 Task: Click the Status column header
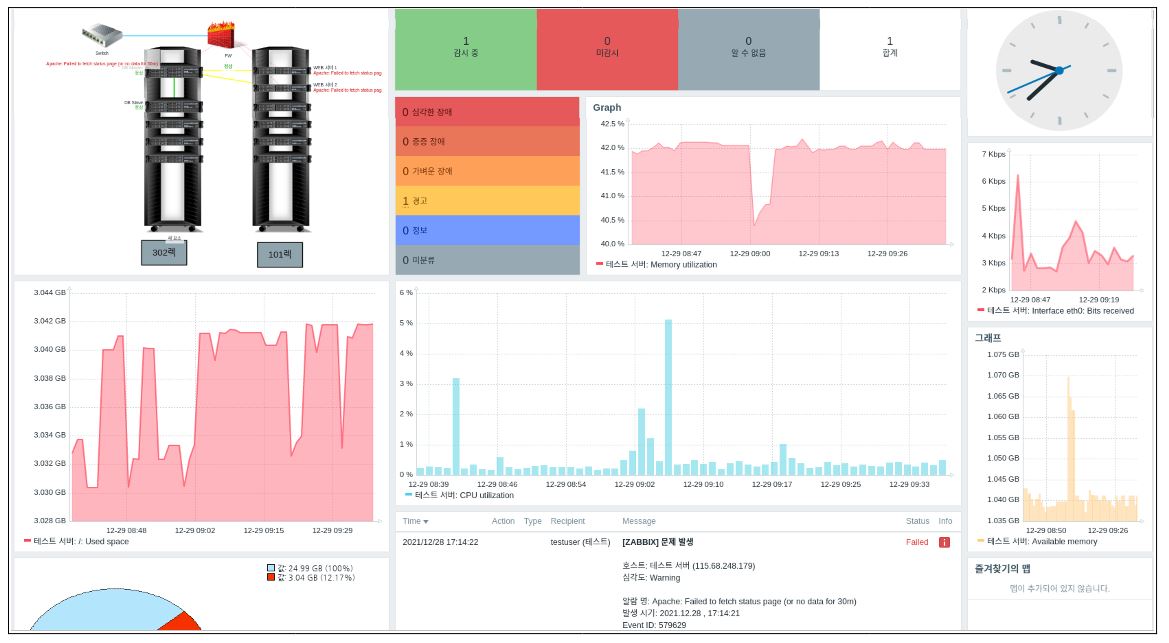coord(918,521)
